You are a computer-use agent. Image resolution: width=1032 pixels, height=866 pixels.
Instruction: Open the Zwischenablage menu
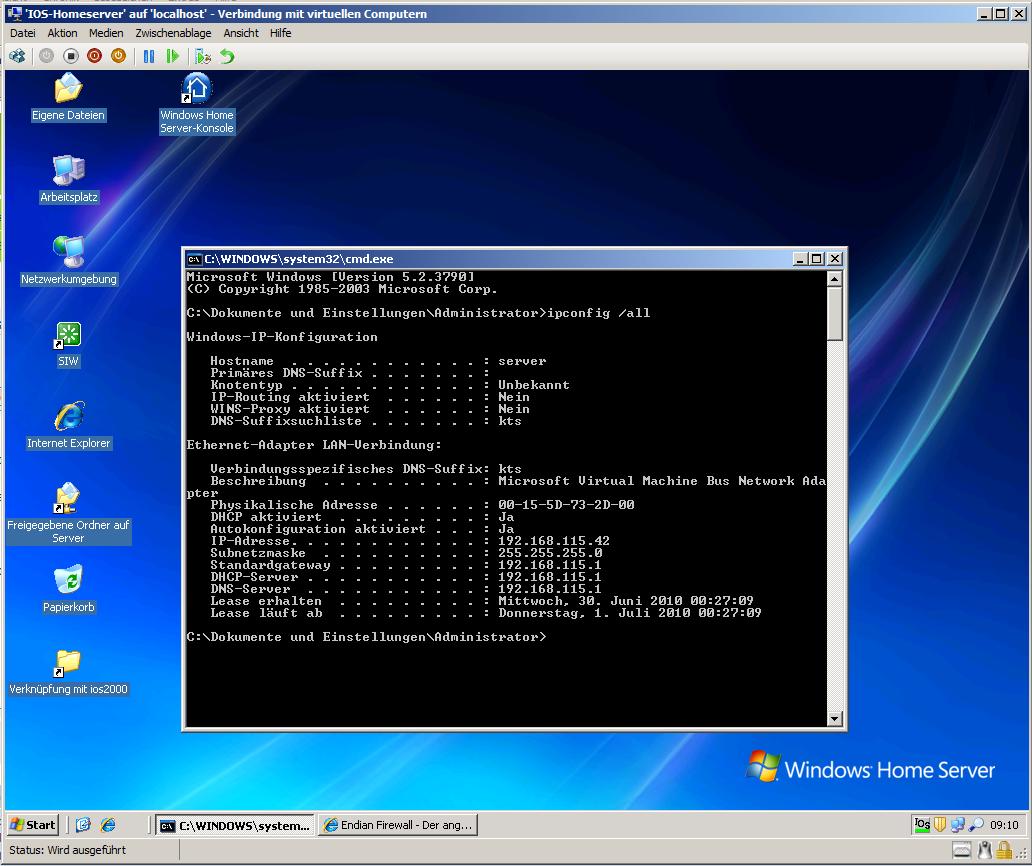(173, 33)
